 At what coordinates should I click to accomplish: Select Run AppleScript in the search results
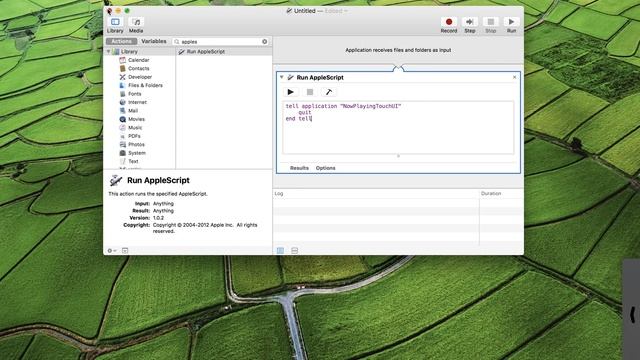pos(224,51)
